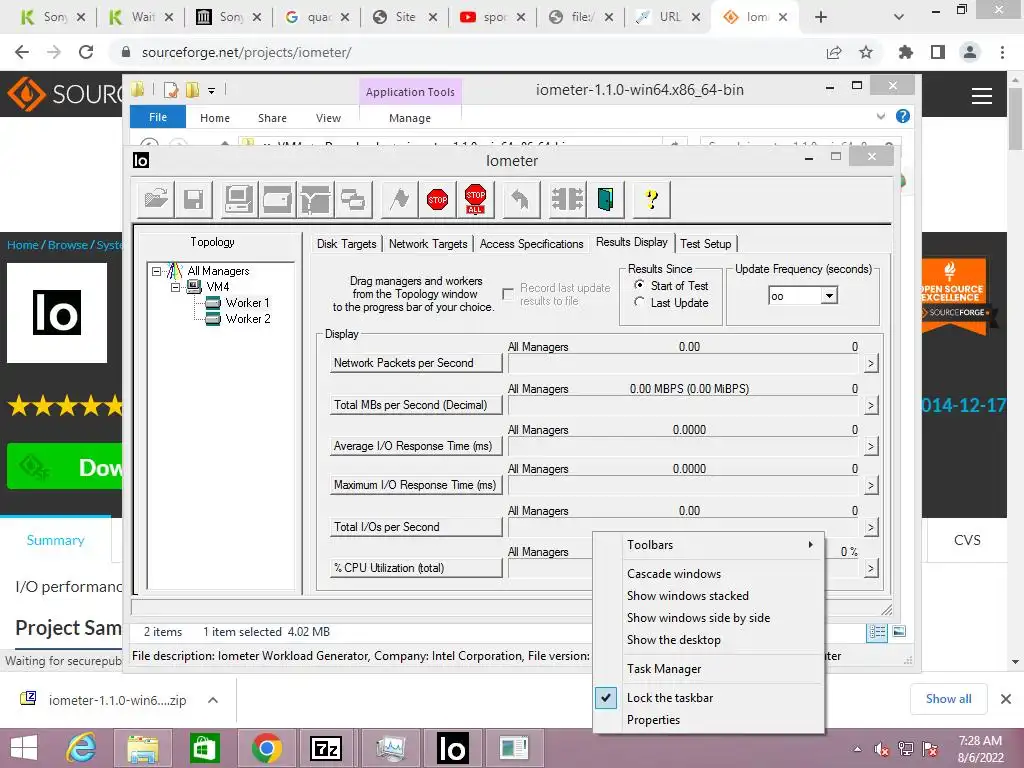Image resolution: width=1024 pixels, height=768 pixels.
Task: Select Start of Test radio button
Action: (x=639, y=285)
